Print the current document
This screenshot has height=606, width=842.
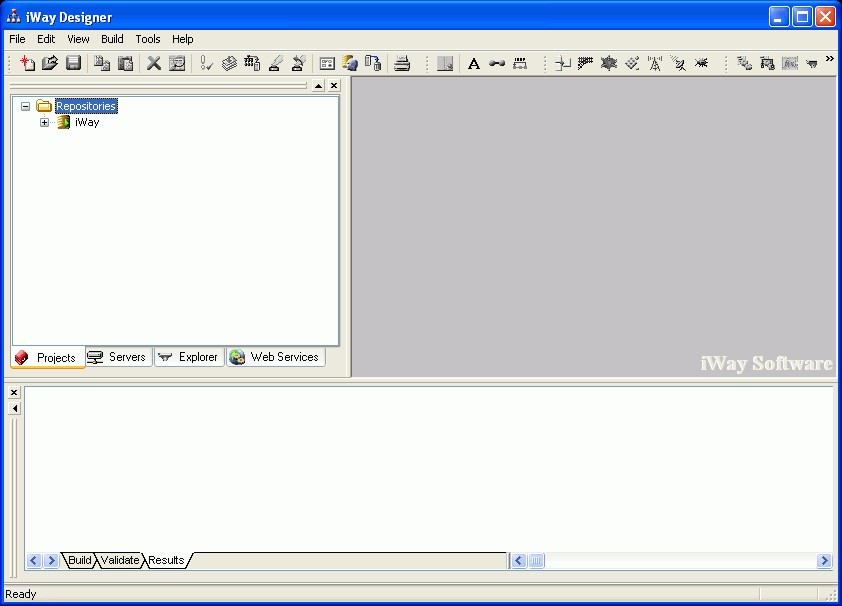pos(400,63)
